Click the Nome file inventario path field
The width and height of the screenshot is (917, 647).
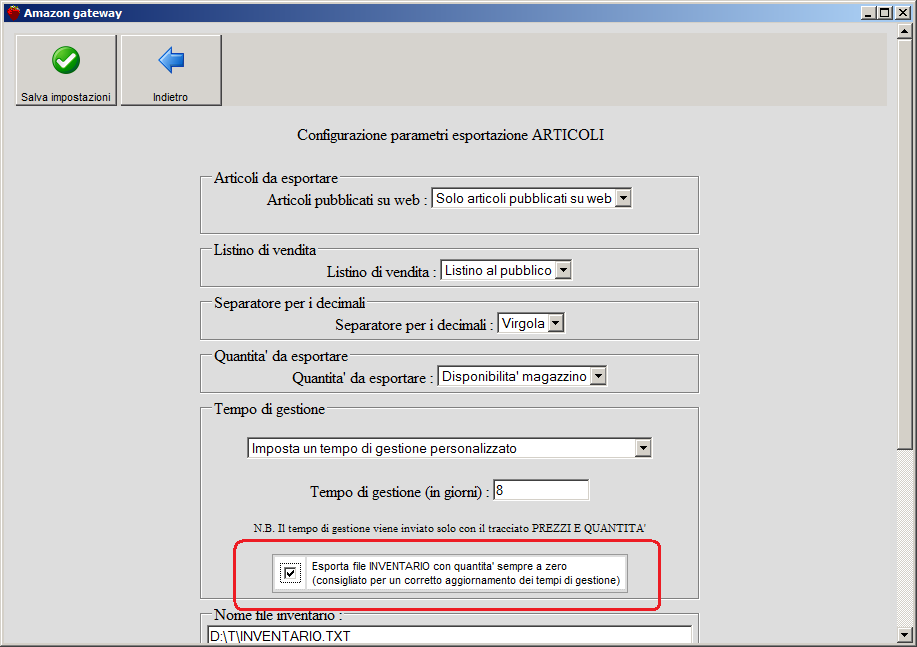pos(449,635)
